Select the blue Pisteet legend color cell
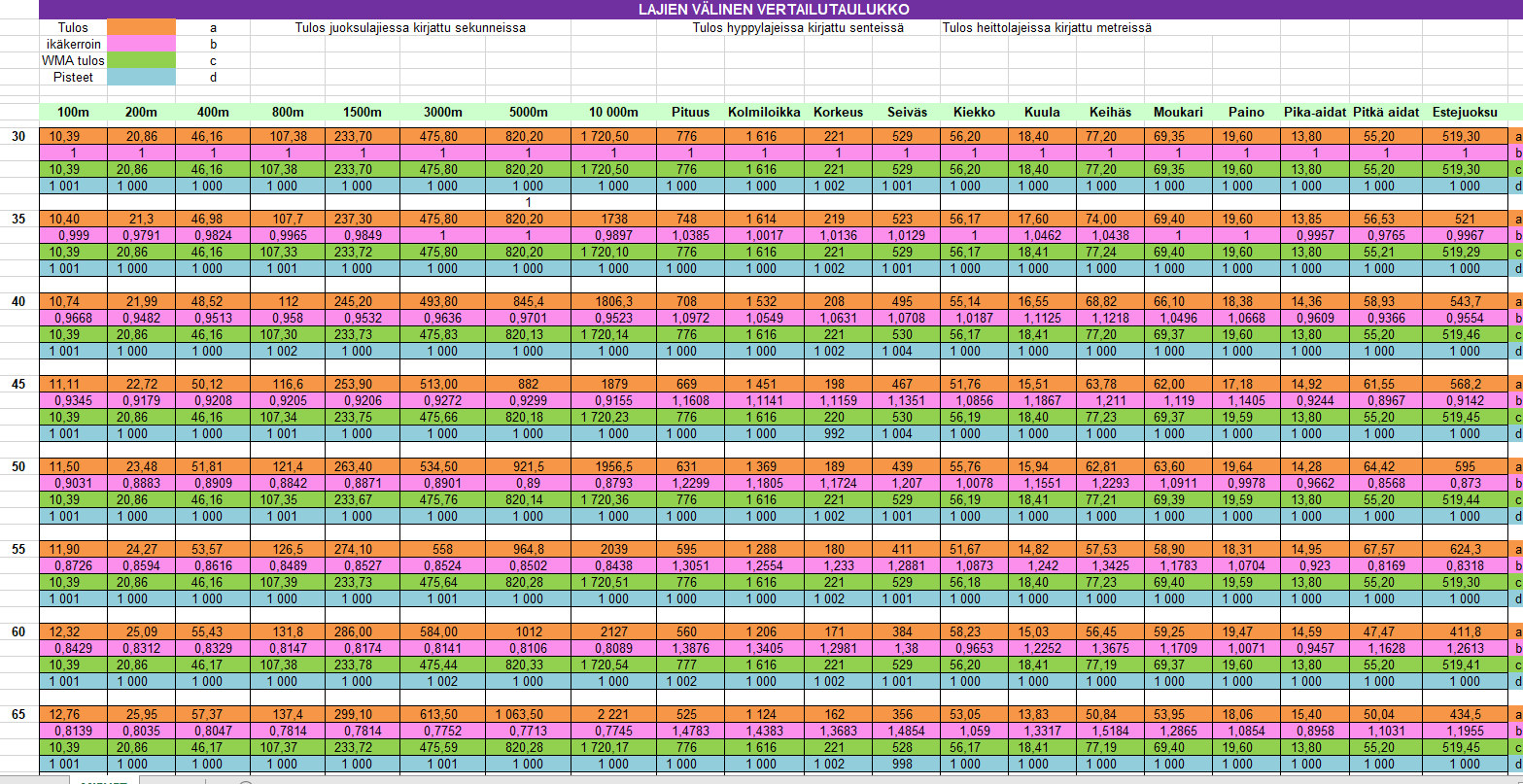 tap(141, 77)
